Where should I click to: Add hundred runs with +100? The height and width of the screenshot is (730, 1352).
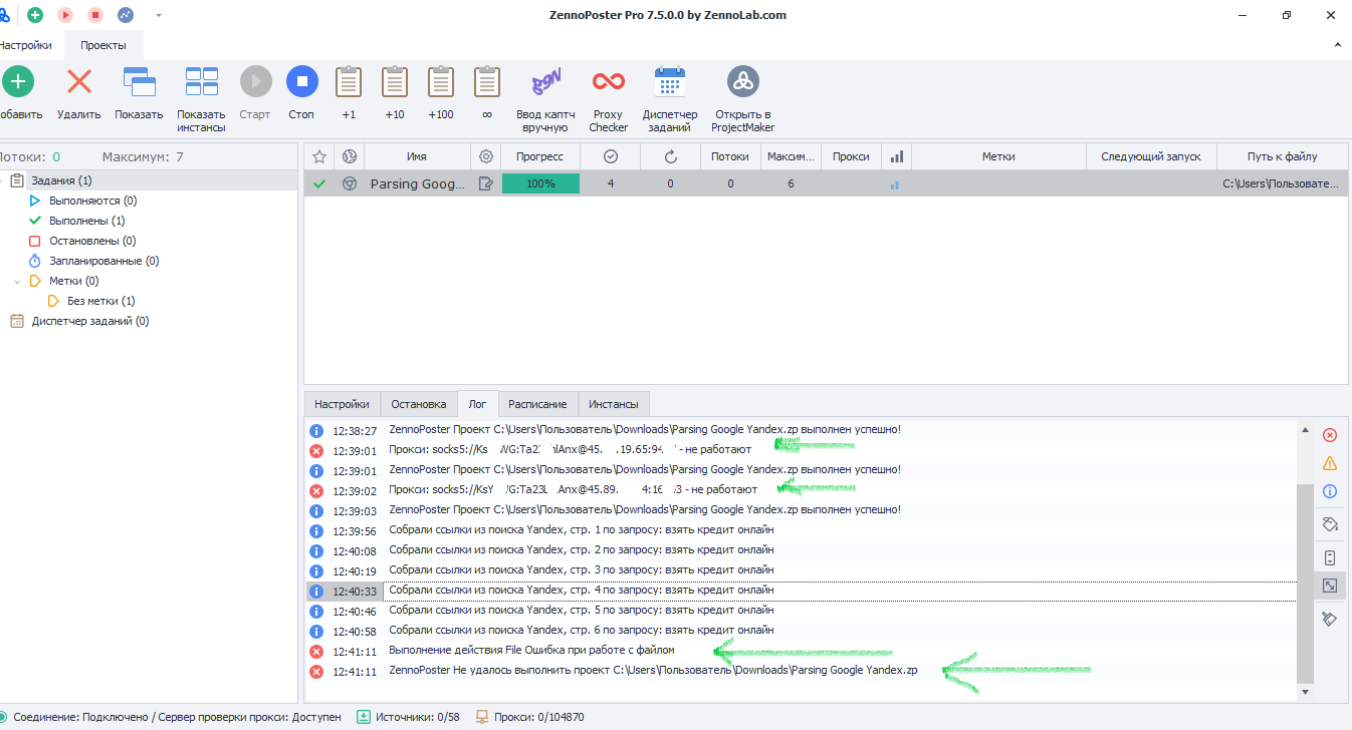[x=441, y=82]
